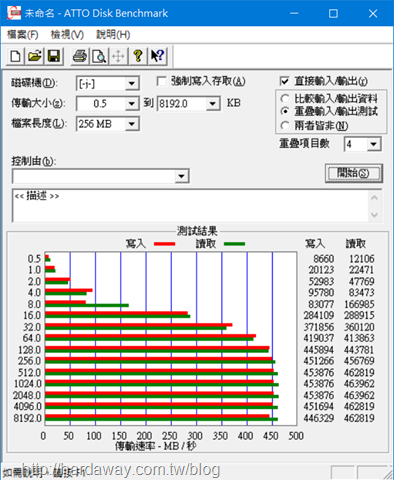Click write value 446329 in results

[319, 418]
